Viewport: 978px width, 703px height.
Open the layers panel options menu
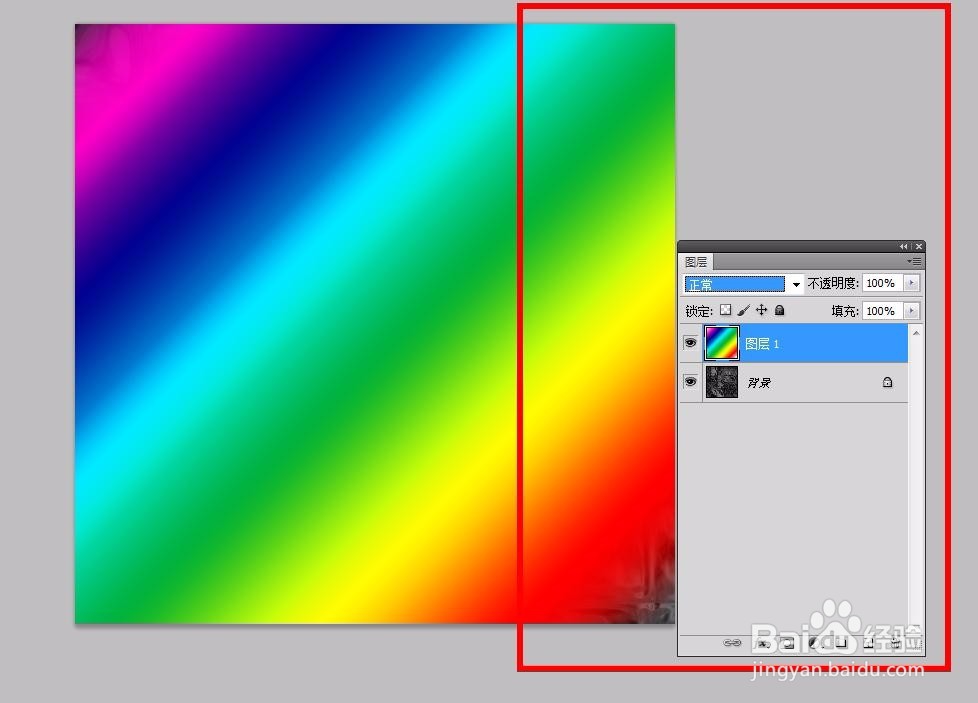tap(914, 261)
